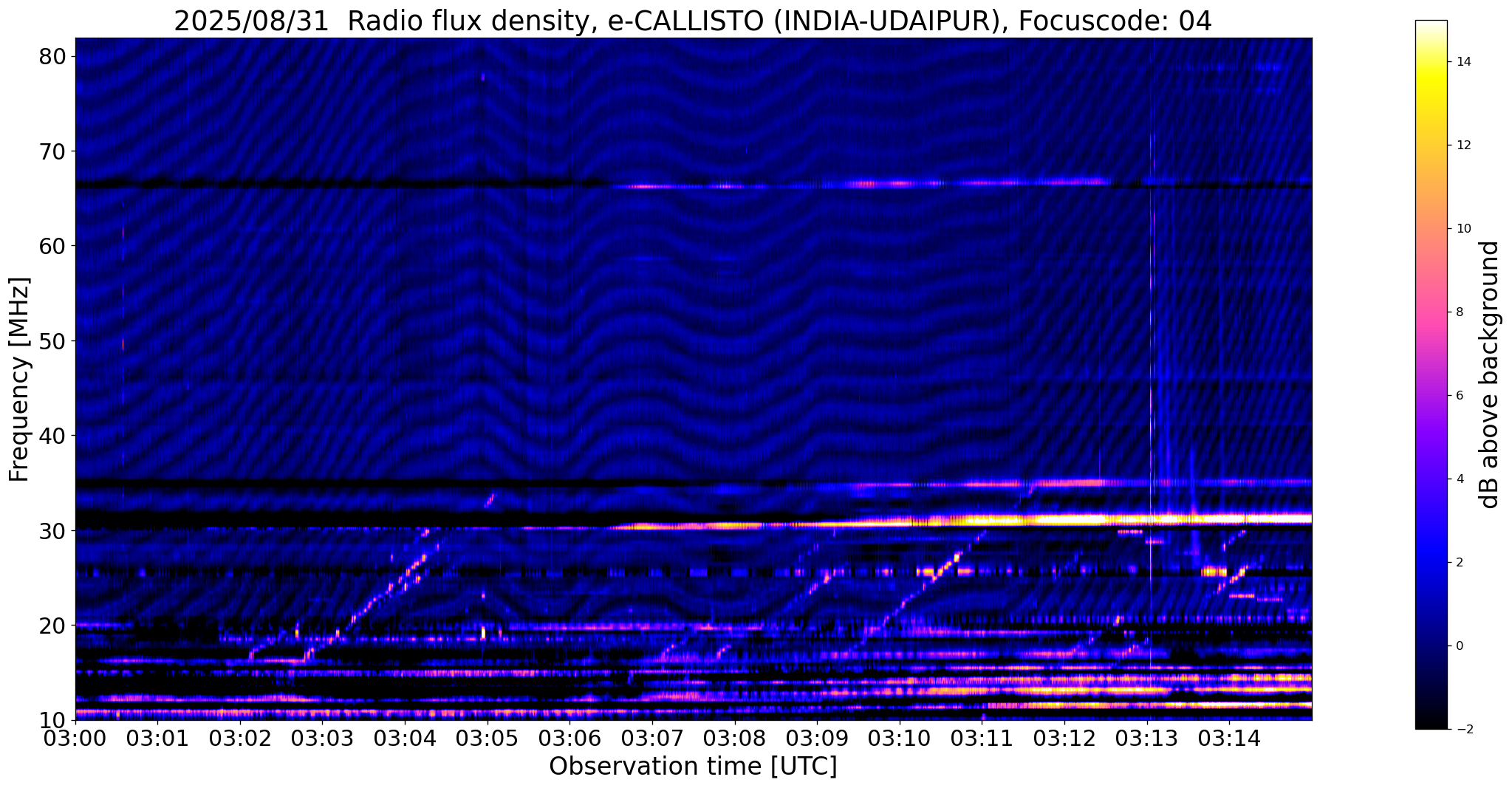Click the 03:14 time tick label
Image resolution: width=1512 pixels, height=788 pixels.
(1230, 738)
